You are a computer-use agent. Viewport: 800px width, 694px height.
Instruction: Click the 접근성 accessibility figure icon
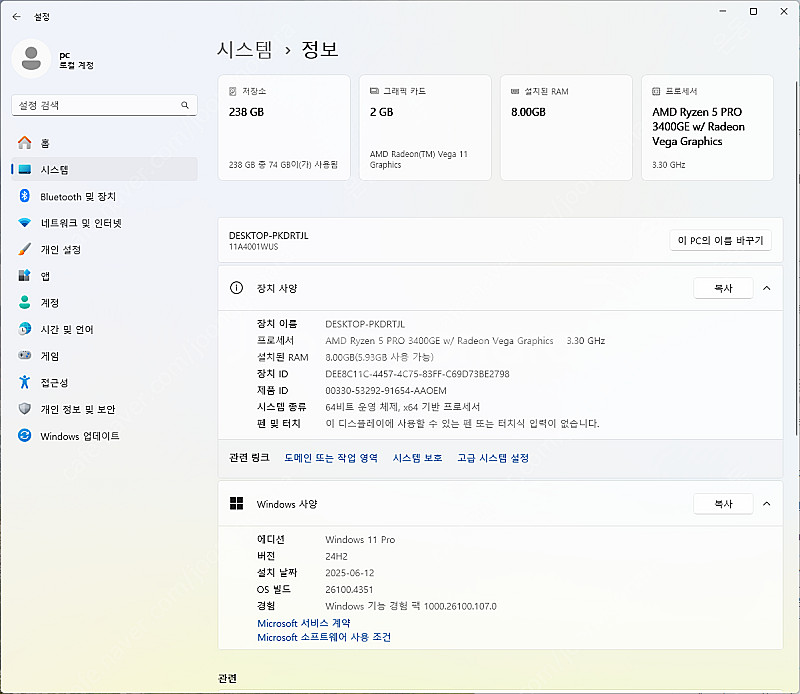click(24, 382)
